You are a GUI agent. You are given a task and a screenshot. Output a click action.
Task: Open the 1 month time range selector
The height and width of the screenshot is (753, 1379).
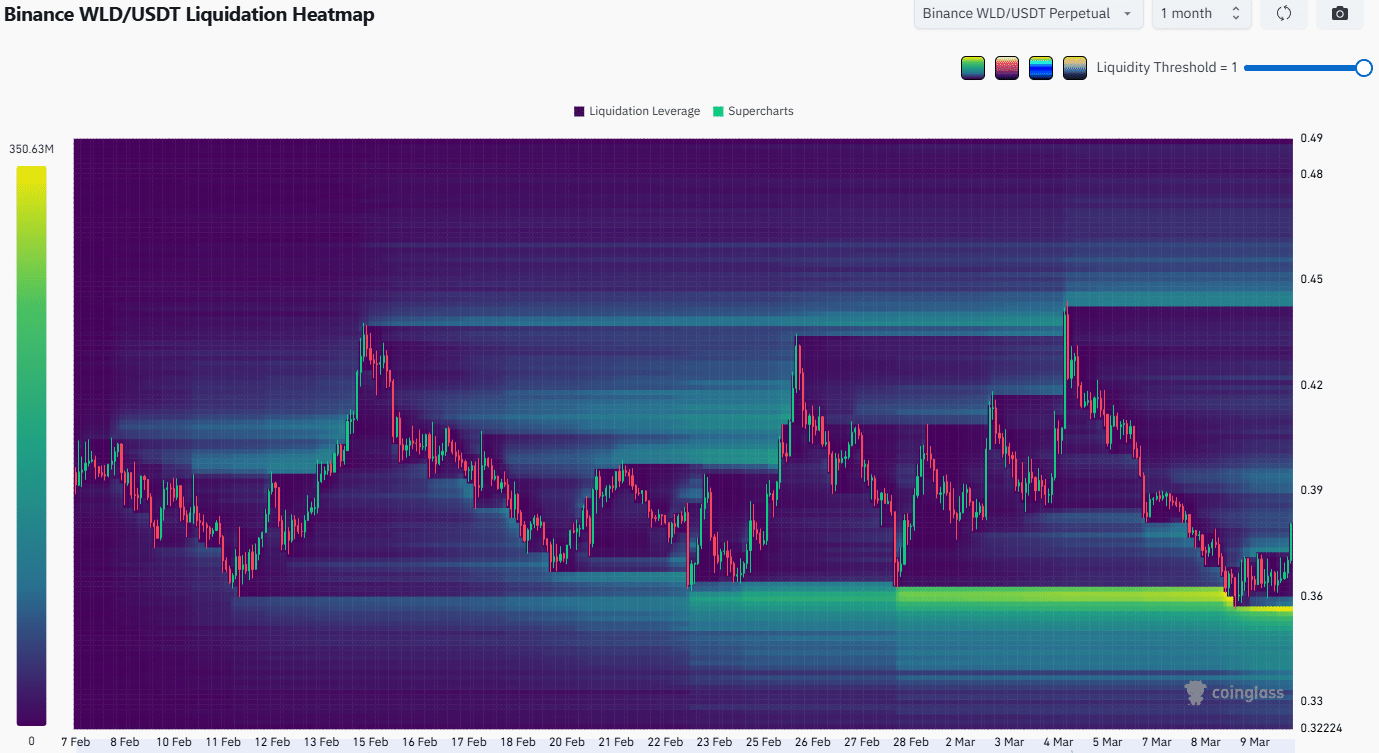[x=1199, y=14]
